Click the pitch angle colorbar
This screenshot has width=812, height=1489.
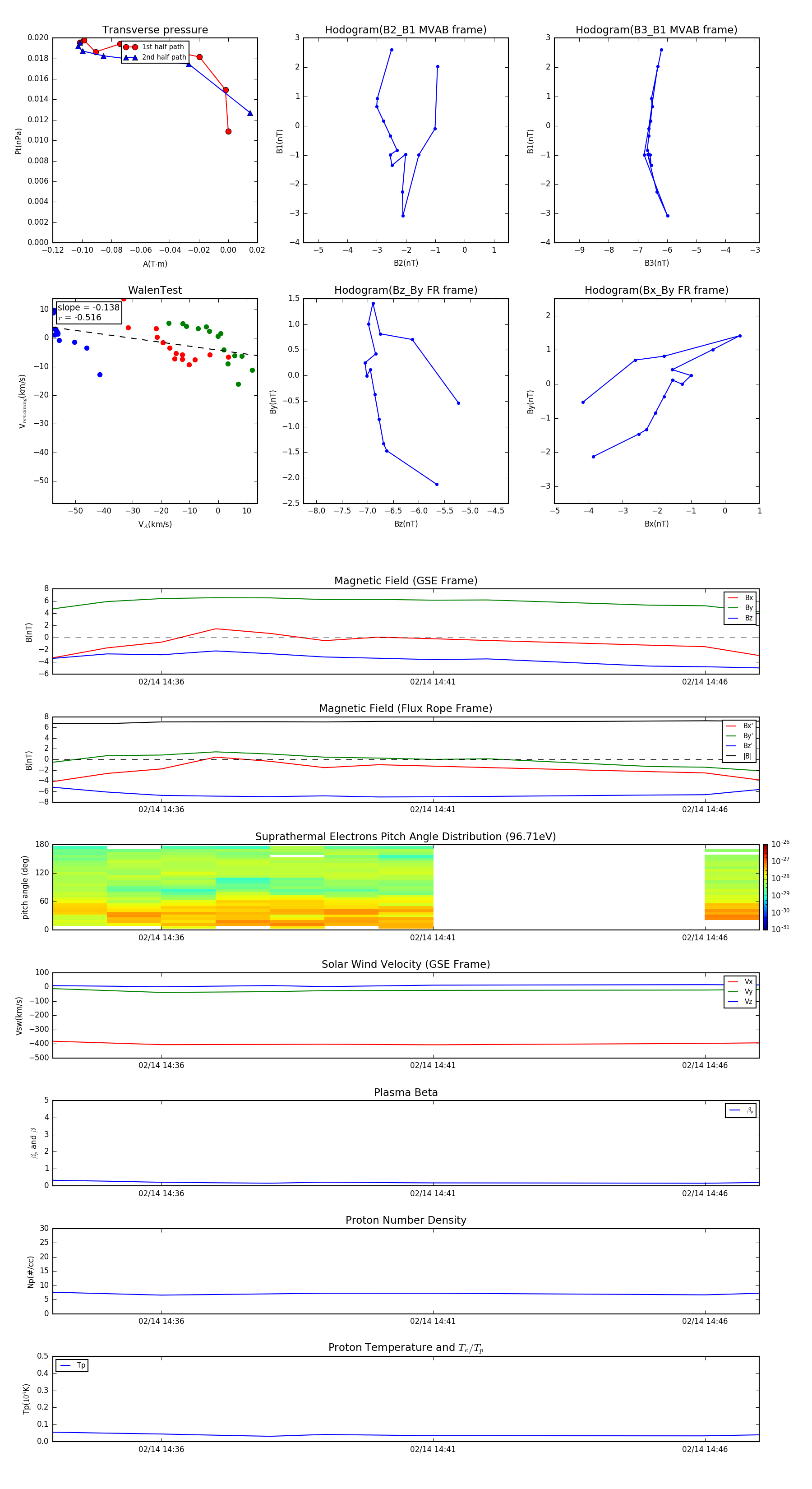(x=765, y=887)
